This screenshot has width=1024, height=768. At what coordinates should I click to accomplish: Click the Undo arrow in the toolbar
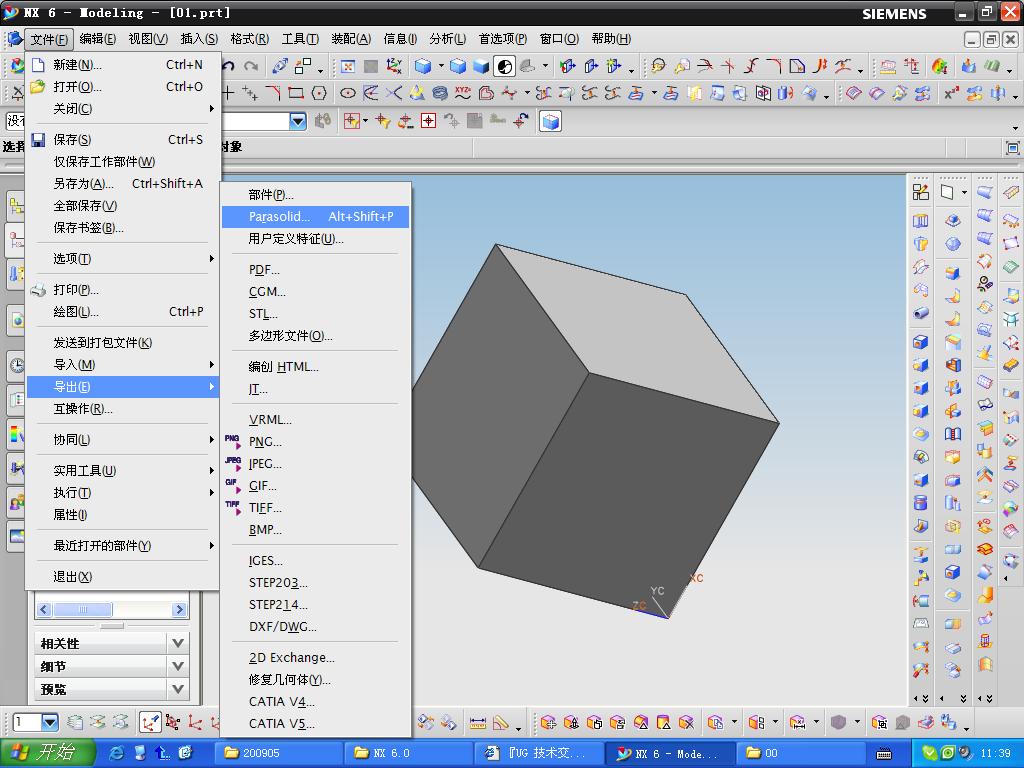pos(229,67)
